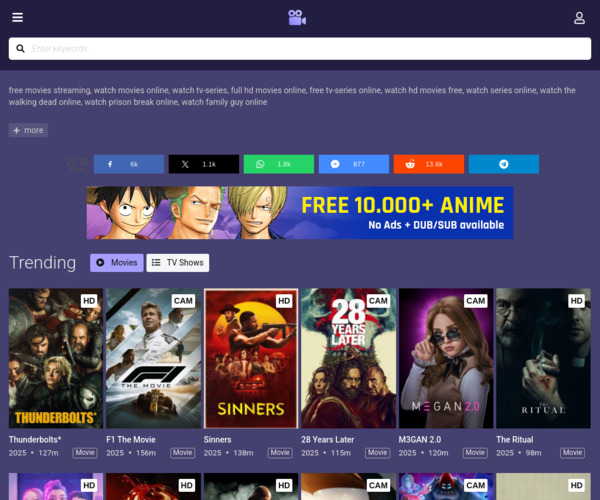Screen dimensions: 600x500
Task: Open the Free 10.000+ Anime banner
Action: click(300, 213)
